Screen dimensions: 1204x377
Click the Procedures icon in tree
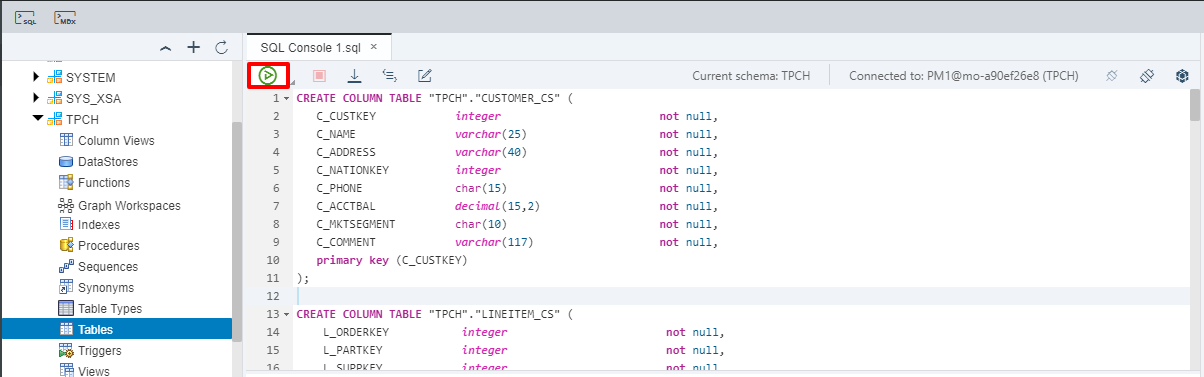66,245
